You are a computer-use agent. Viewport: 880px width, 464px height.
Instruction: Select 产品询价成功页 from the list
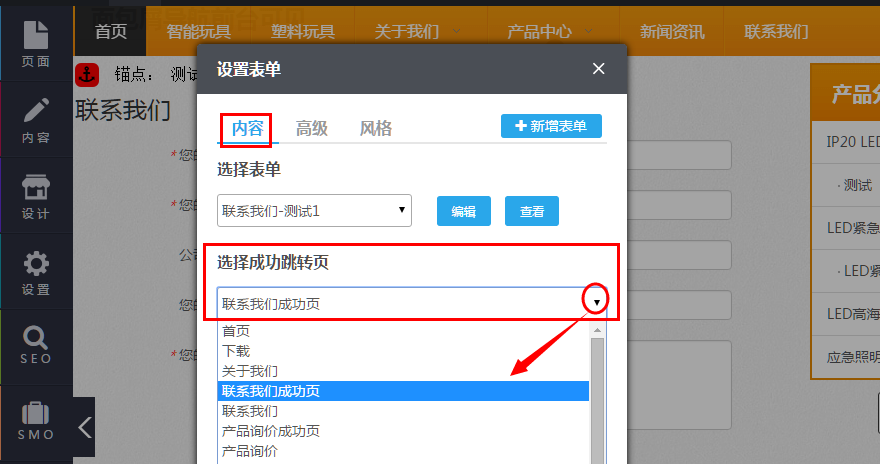point(271,431)
